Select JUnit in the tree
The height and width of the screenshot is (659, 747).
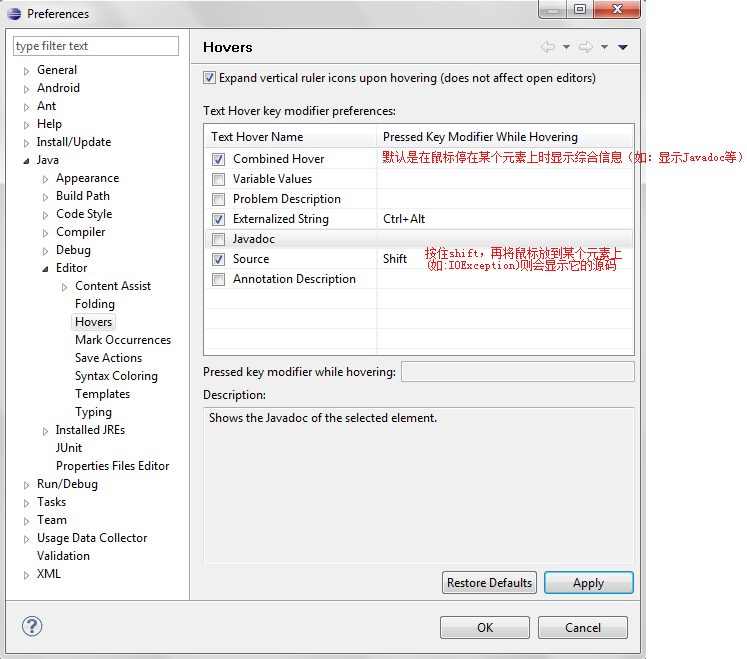click(69, 448)
